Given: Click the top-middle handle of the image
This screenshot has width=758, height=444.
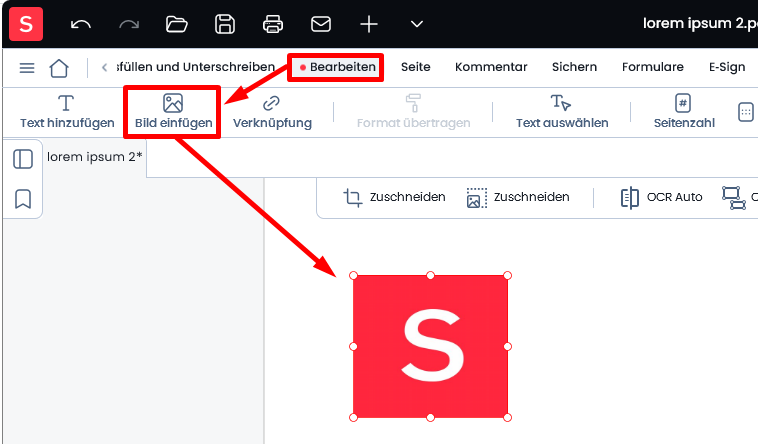Looking at the screenshot, I should click(430, 276).
